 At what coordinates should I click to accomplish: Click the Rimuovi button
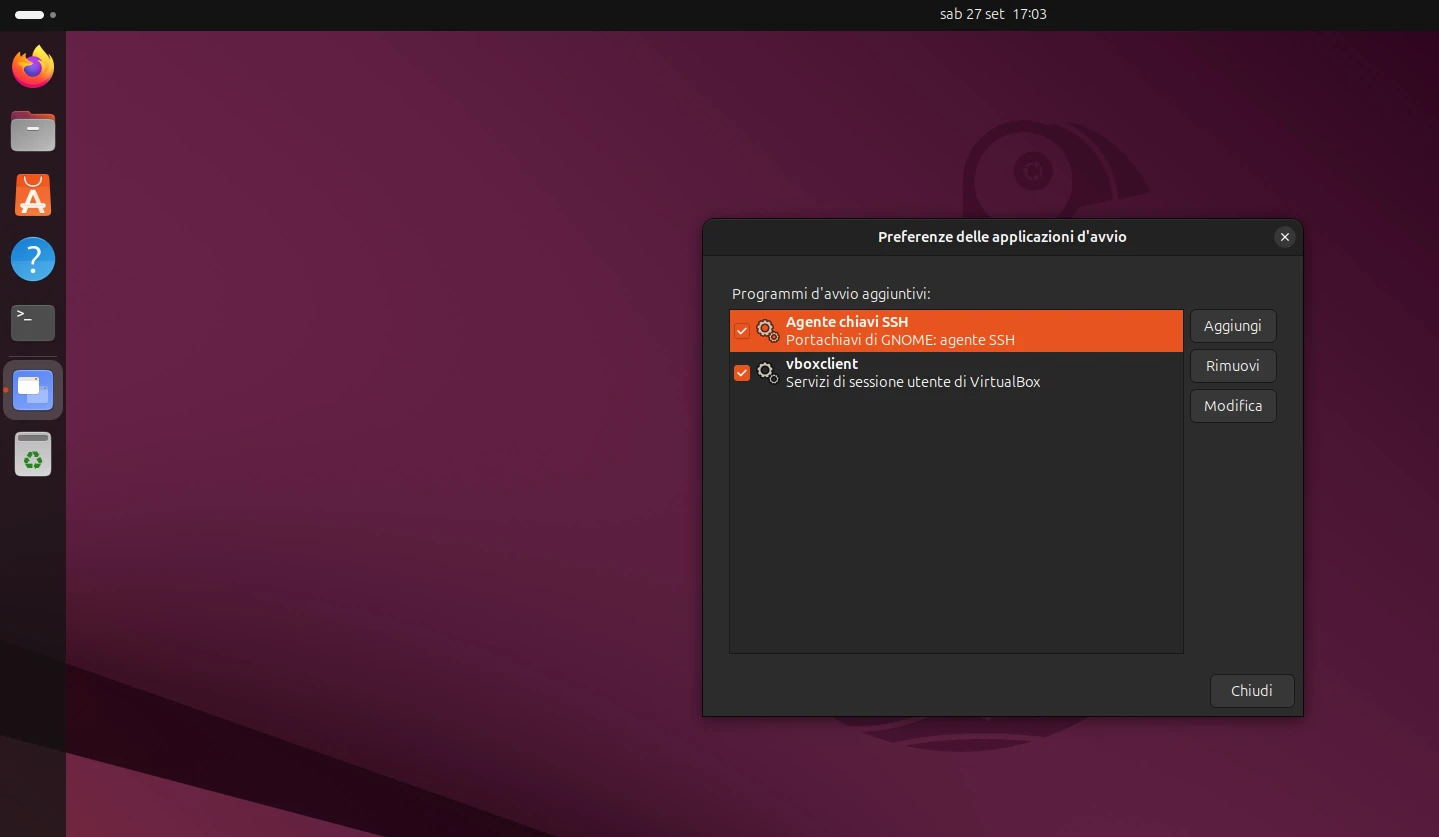click(1232, 366)
